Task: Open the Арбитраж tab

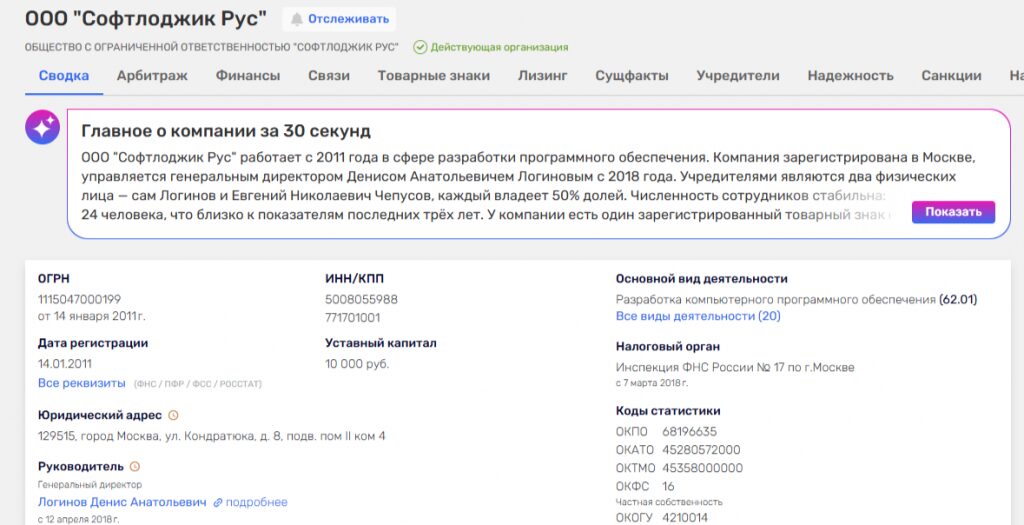Action: [152, 76]
